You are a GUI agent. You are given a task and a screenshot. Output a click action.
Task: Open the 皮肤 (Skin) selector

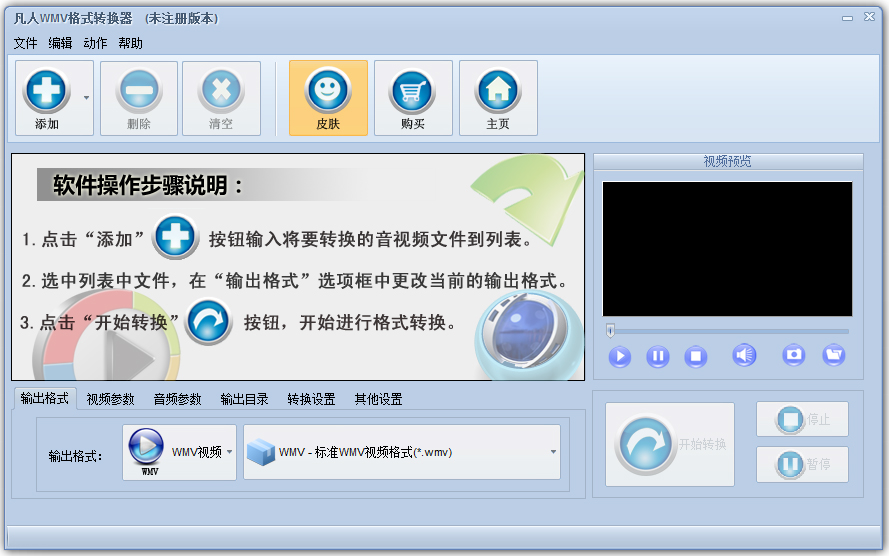pos(328,98)
